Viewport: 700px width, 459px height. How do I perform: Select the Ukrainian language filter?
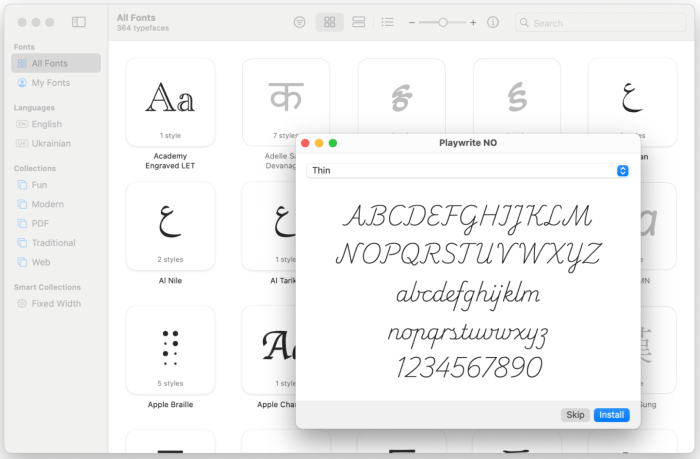point(56,143)
